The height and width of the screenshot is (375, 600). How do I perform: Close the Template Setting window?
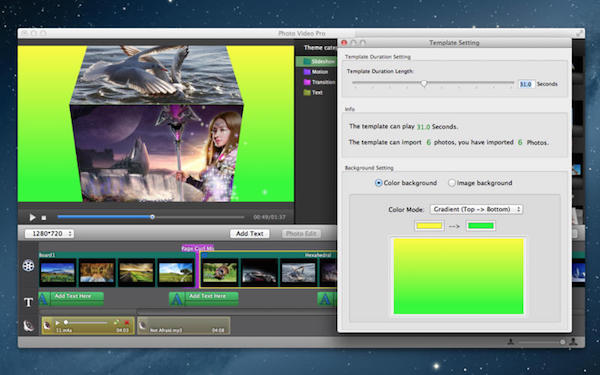pos(344,43)
